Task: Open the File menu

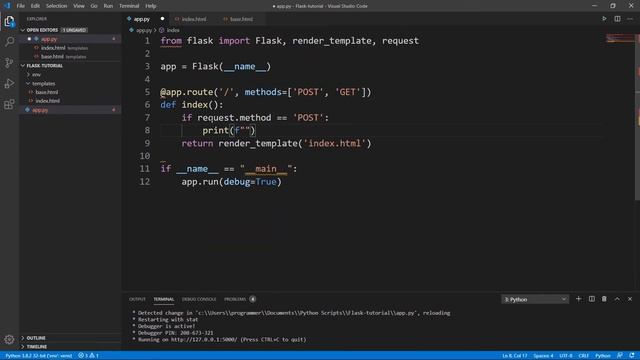Action: point(20,6)
